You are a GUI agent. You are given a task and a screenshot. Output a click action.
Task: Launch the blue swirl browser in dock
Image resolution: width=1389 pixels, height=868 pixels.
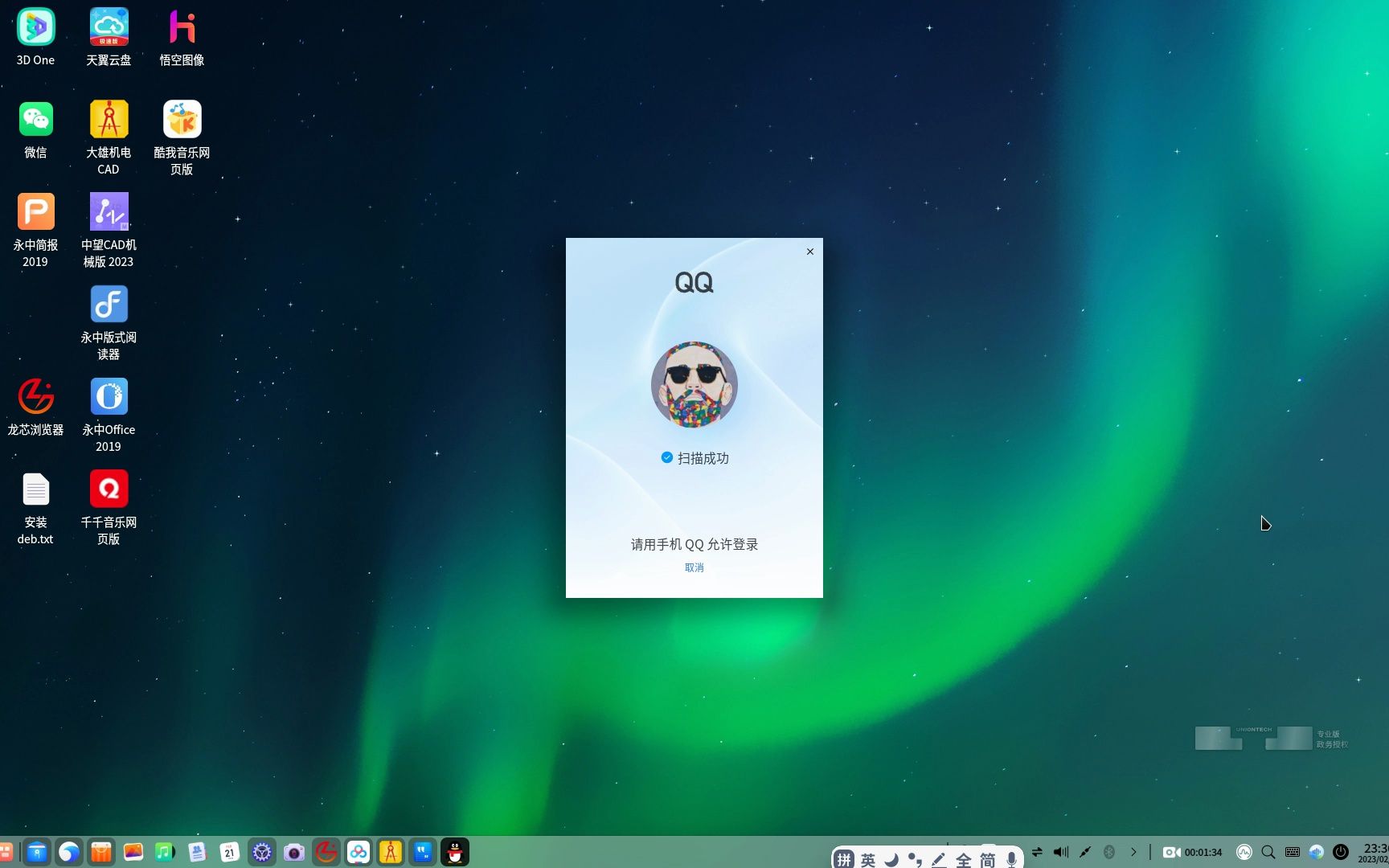point(69,852)
